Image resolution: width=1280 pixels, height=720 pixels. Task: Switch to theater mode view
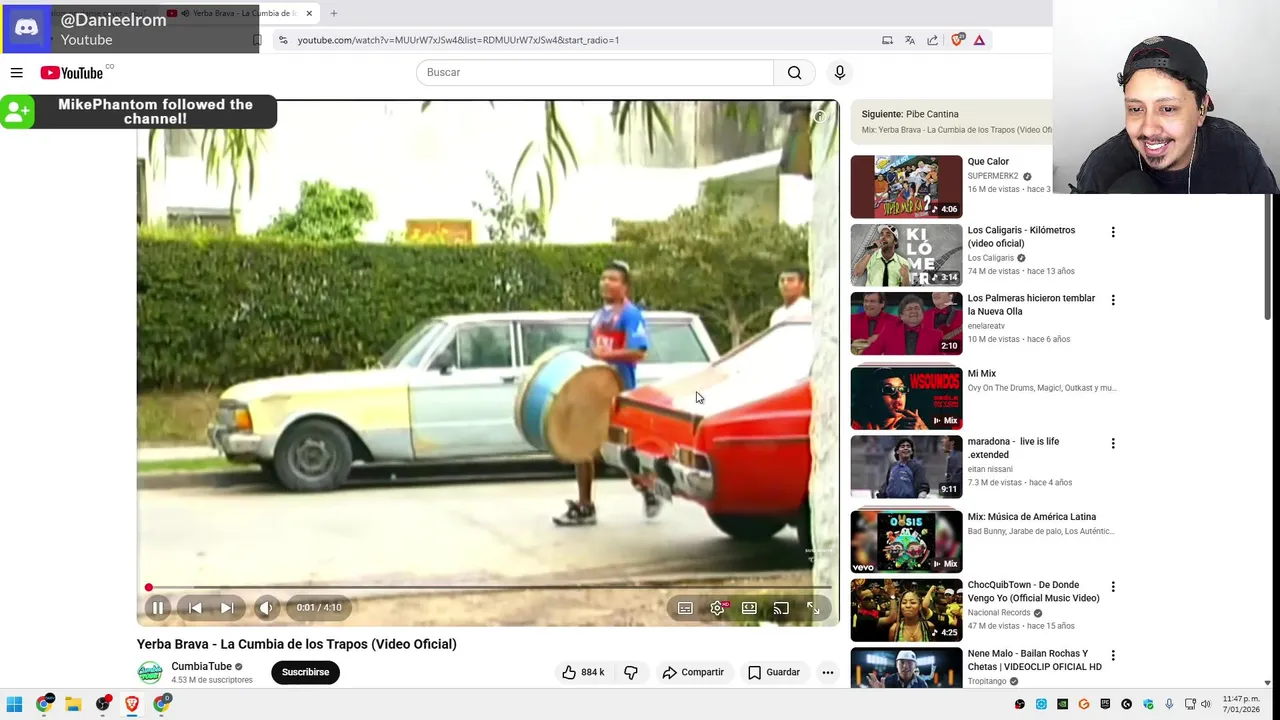coord(749,608)
